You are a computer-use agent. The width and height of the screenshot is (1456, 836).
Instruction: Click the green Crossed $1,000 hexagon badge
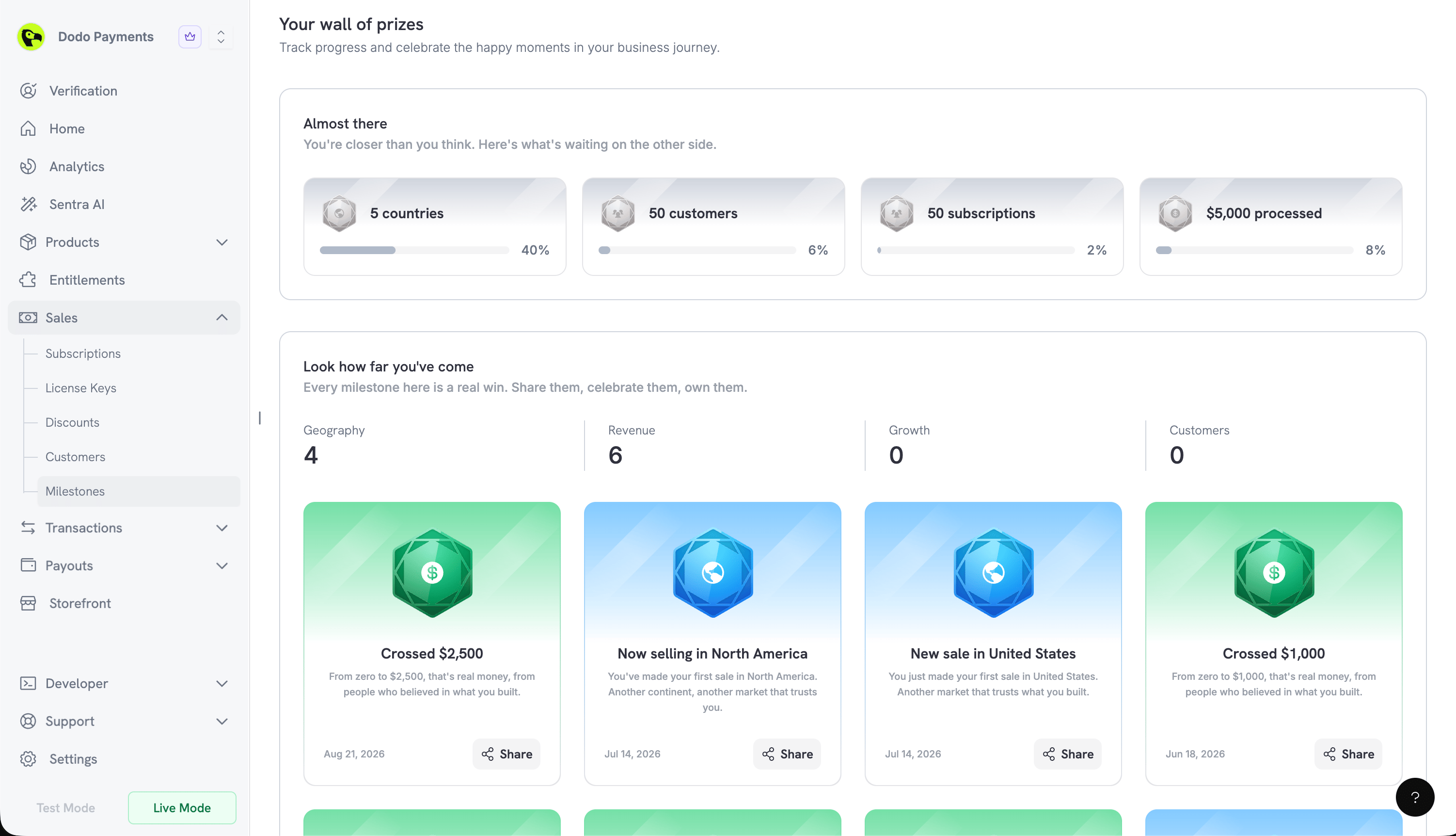[1274, 573]
